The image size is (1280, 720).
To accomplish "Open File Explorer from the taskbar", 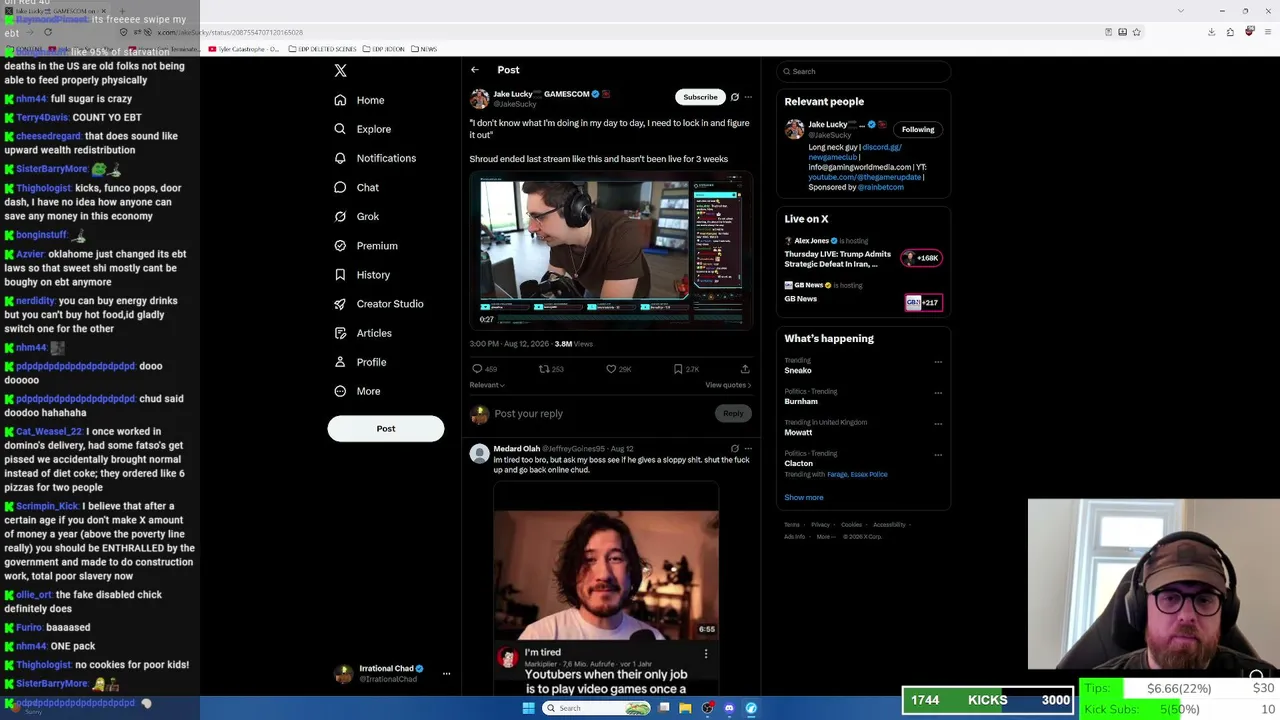I will pyautogui.click(x=685, y=708).
